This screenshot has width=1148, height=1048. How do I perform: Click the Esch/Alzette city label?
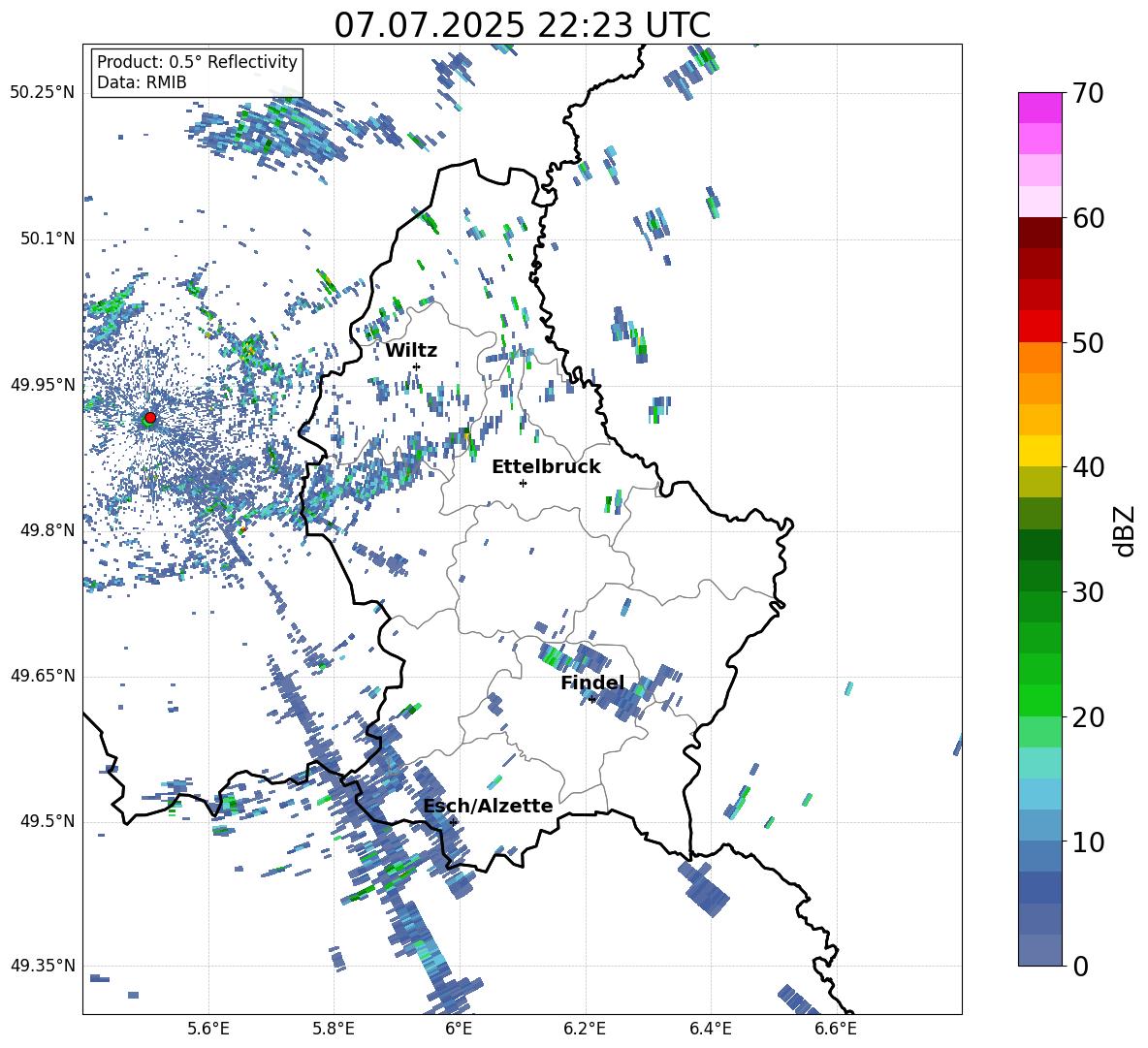488,806
